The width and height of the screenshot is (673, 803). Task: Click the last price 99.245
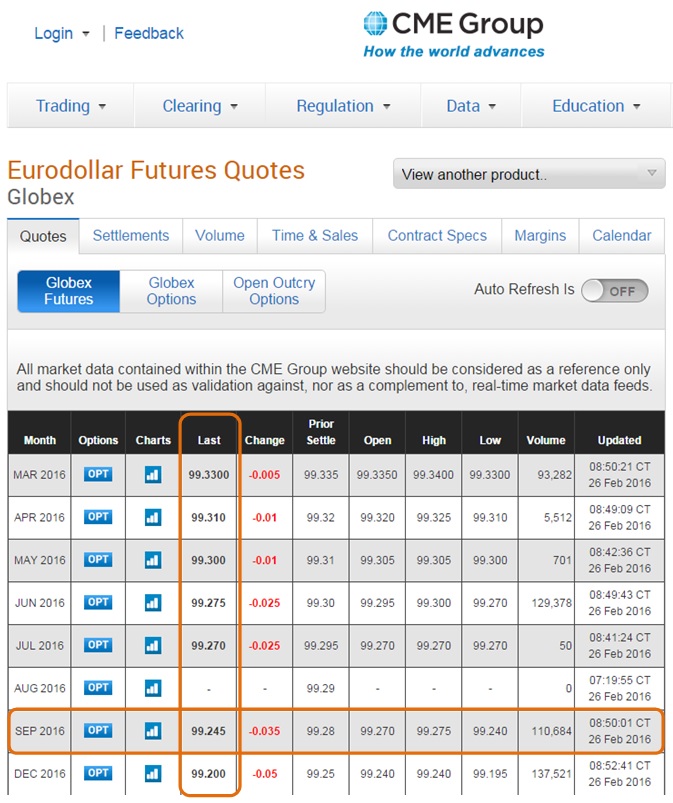(x=208, y=731)
